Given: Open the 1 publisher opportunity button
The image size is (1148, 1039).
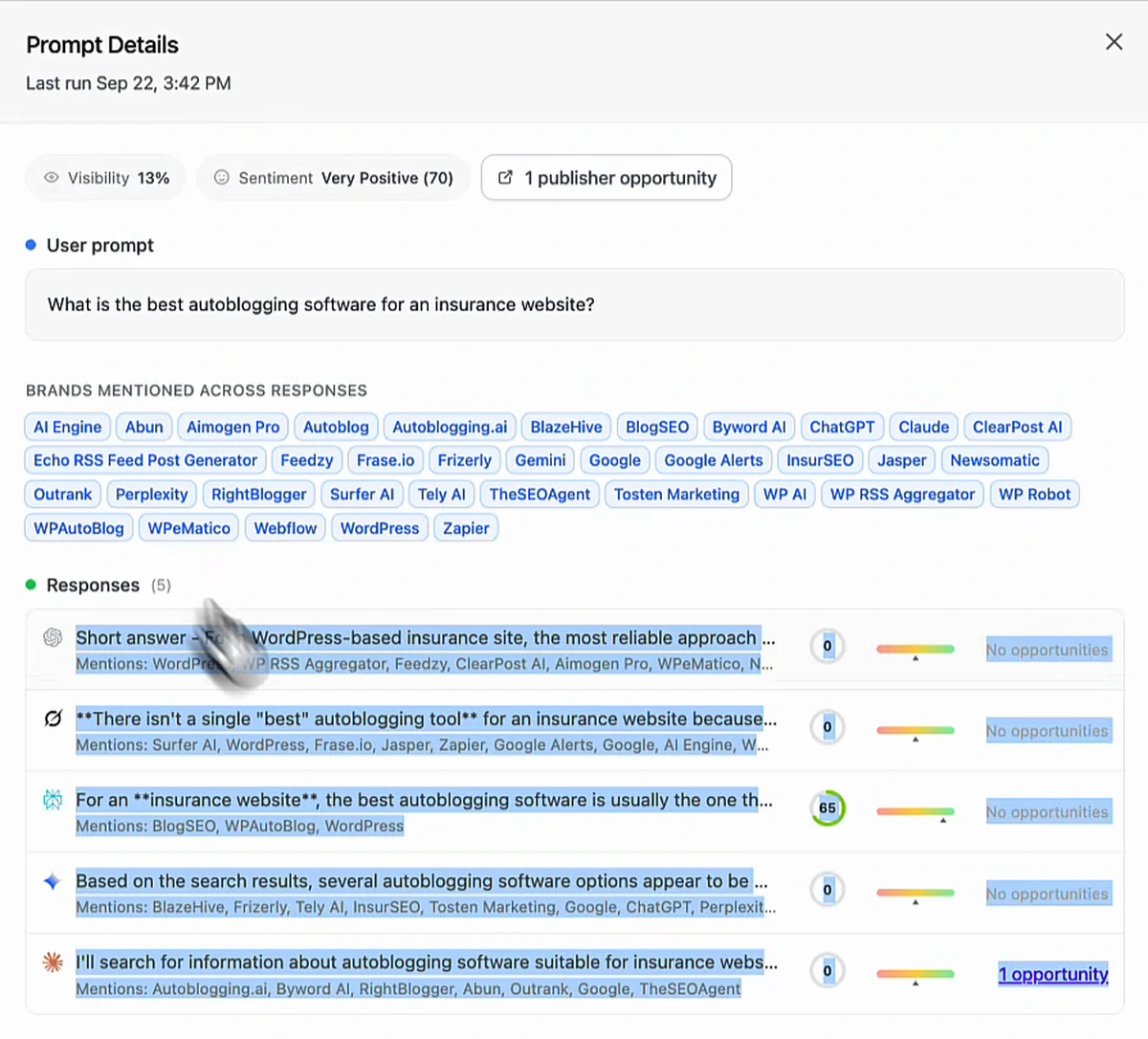Looking at the screenshot, I should coord(607,178).
